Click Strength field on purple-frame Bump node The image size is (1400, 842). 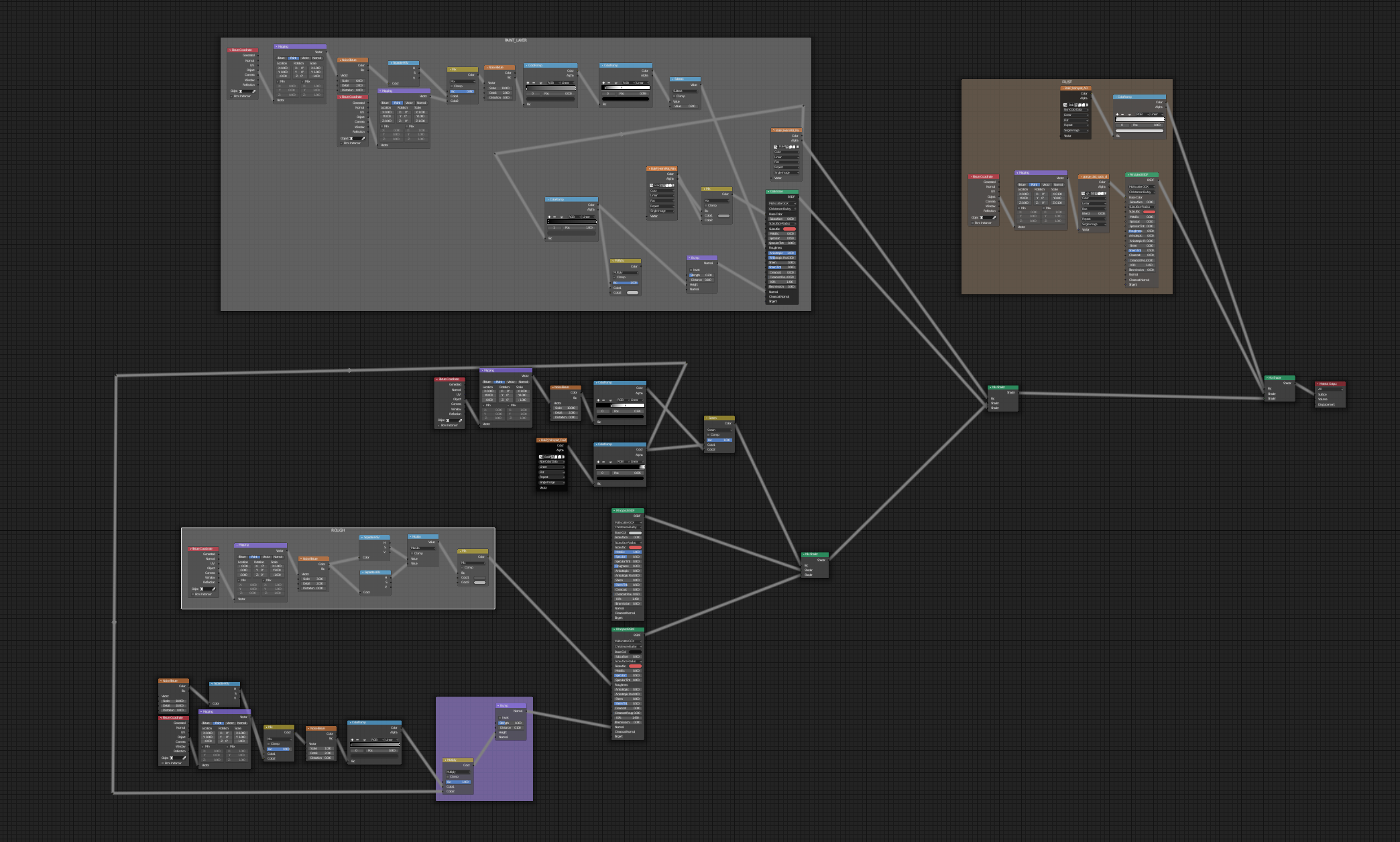511,723
